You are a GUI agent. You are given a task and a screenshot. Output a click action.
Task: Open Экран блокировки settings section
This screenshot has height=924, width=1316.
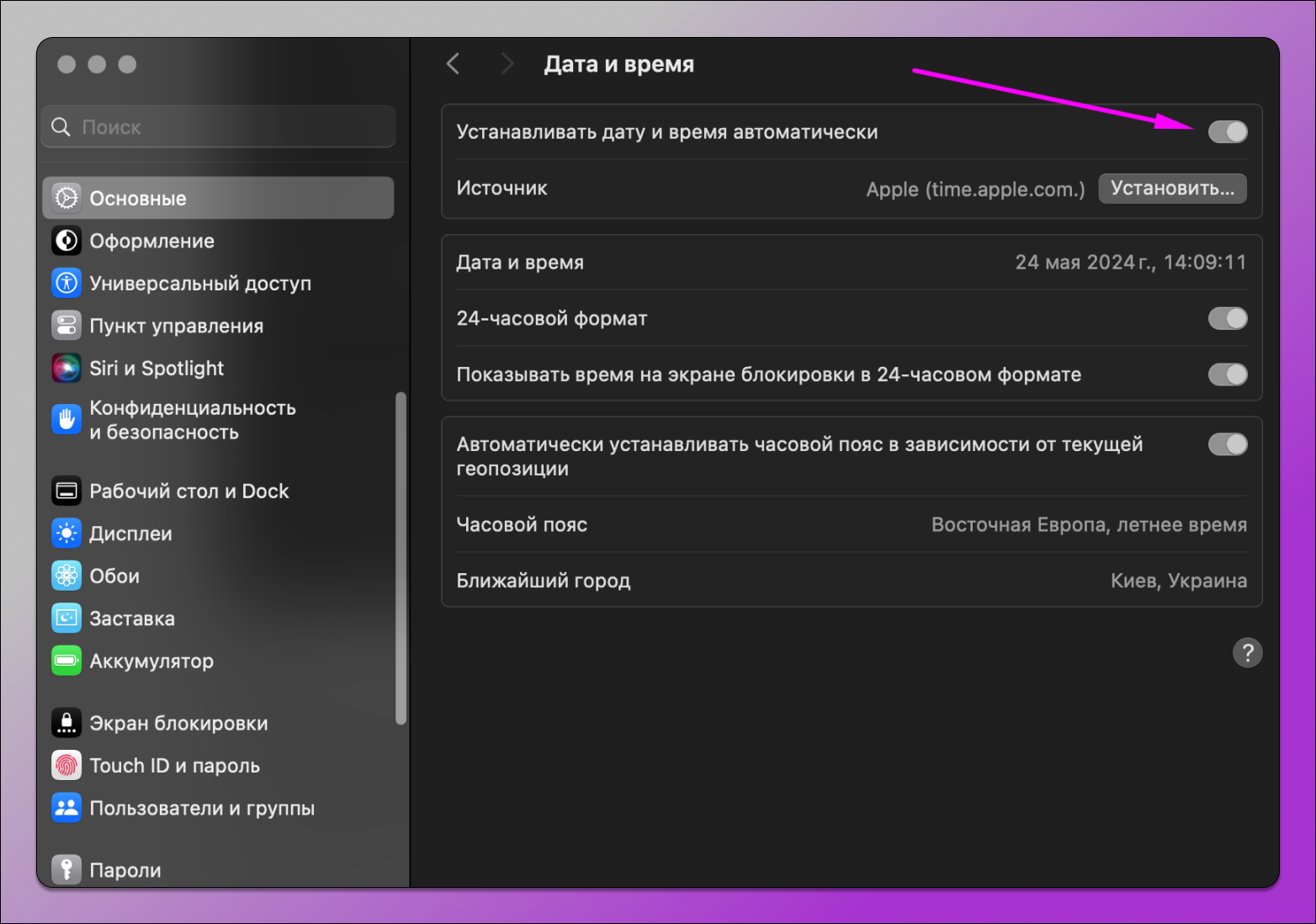(x=178, y=722)
